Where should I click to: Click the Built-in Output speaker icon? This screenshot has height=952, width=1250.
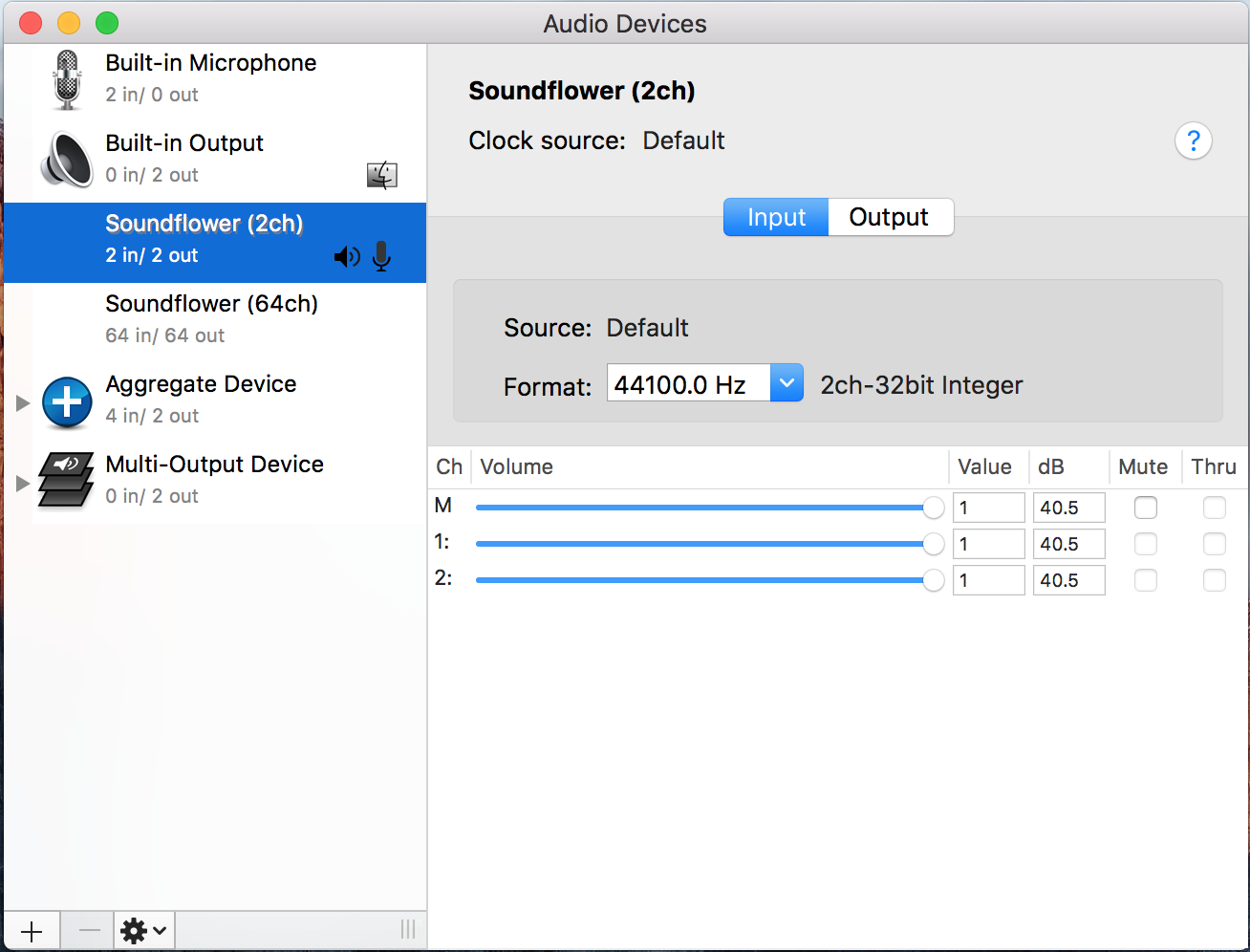pyautogui.click(x=67, y=160)
